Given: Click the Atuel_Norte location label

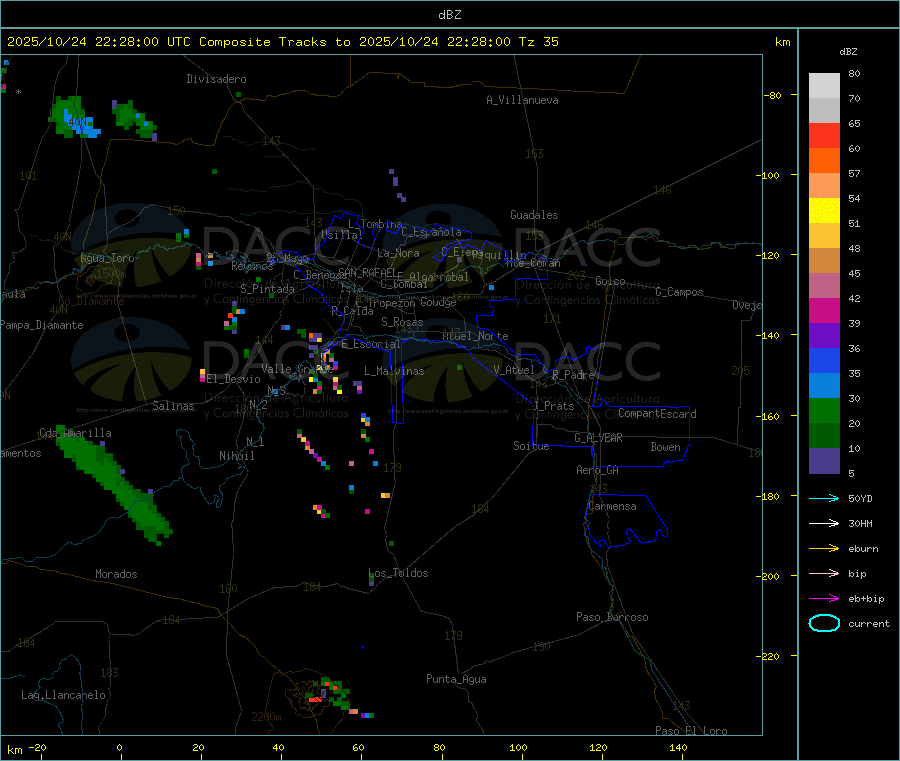Looking at the screenshot, I should 475,336.
